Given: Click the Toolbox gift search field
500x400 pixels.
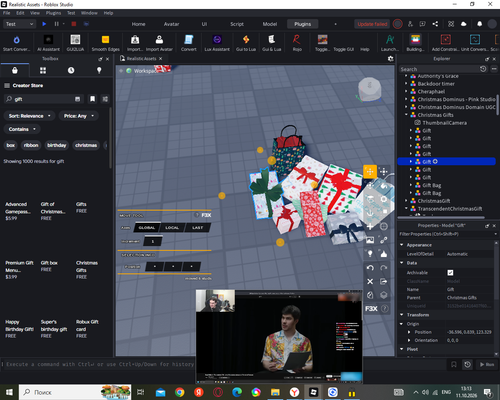Looking at the screenshot, I should pyautogui.click(x=43, y=99).
